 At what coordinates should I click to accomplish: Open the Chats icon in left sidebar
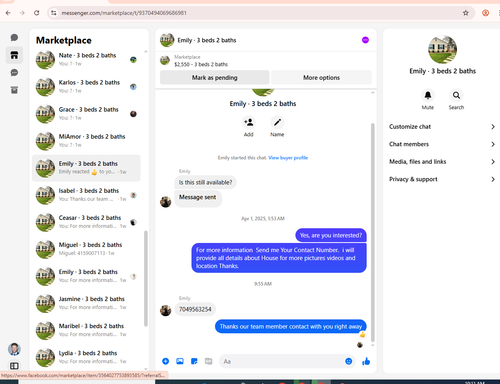pyautogui.click(x=14, y=37)
